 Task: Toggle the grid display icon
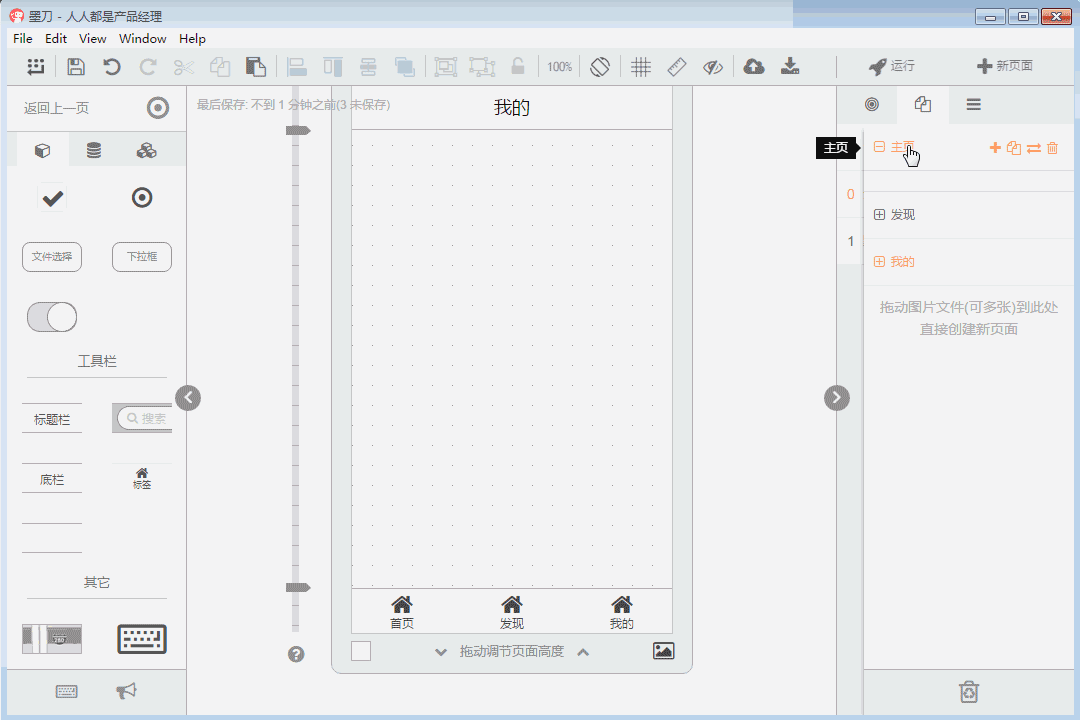click(641, 67)
